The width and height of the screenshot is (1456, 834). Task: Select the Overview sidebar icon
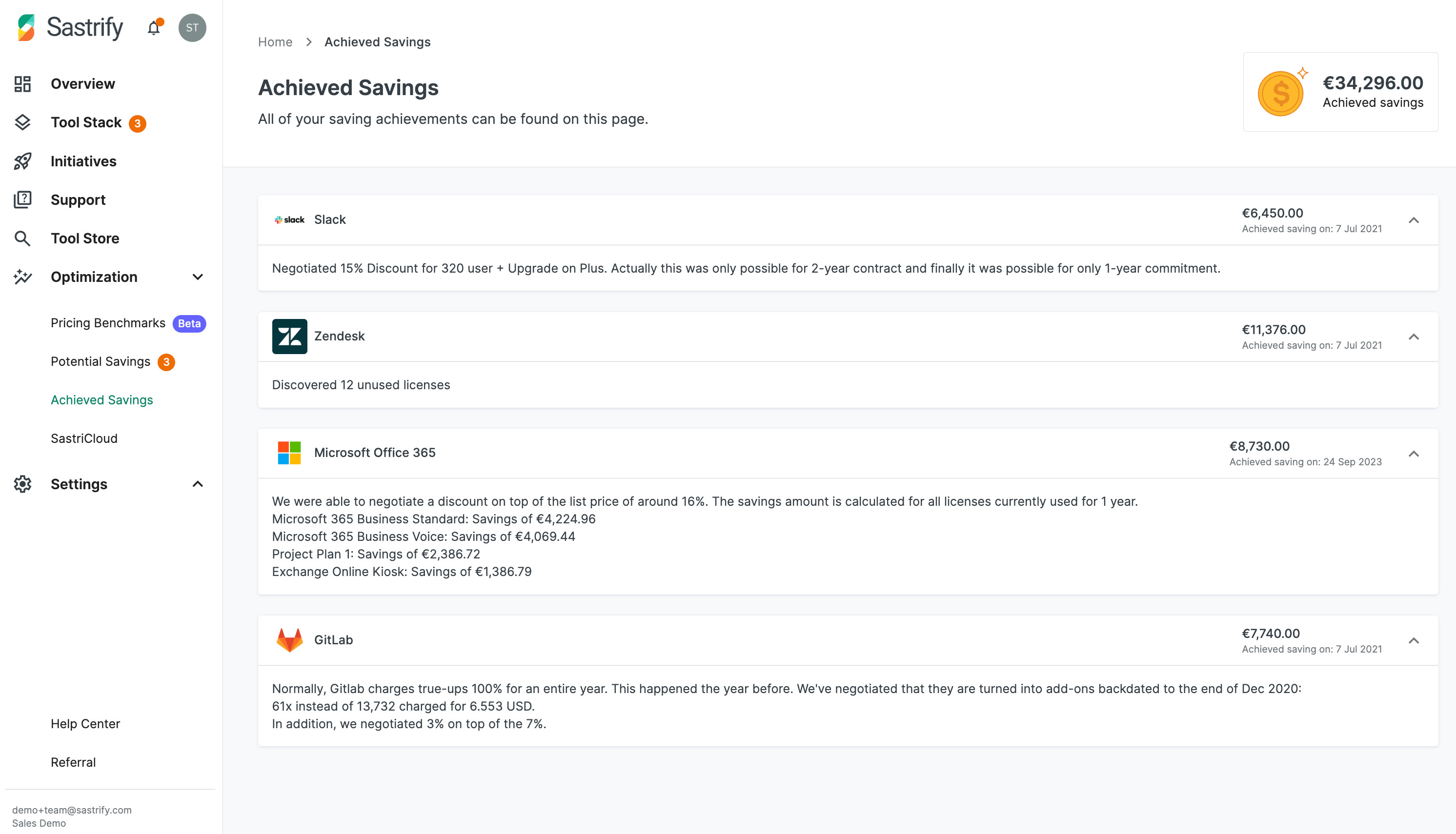pos(23,83)
